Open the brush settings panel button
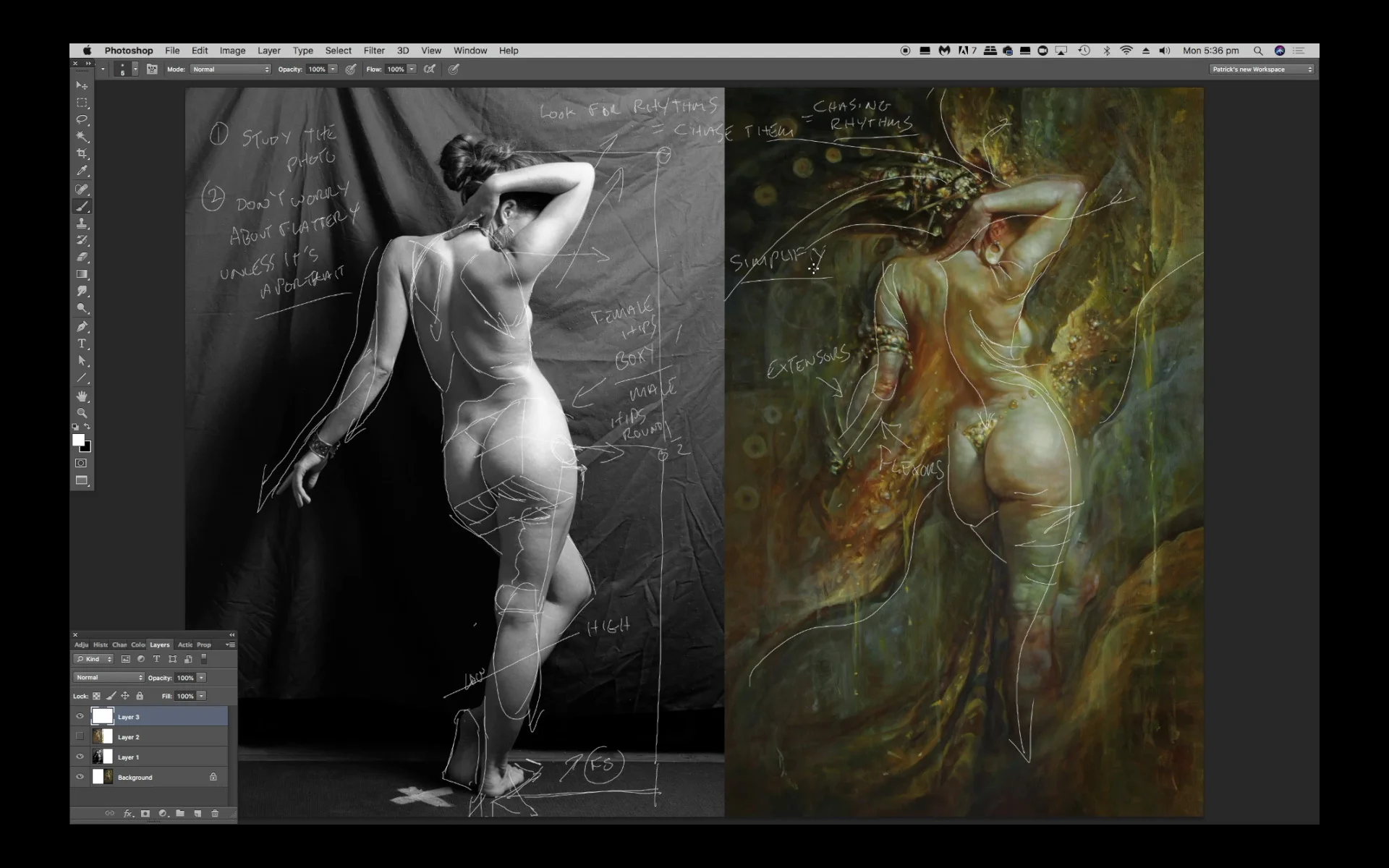 [x=152, y=69]
